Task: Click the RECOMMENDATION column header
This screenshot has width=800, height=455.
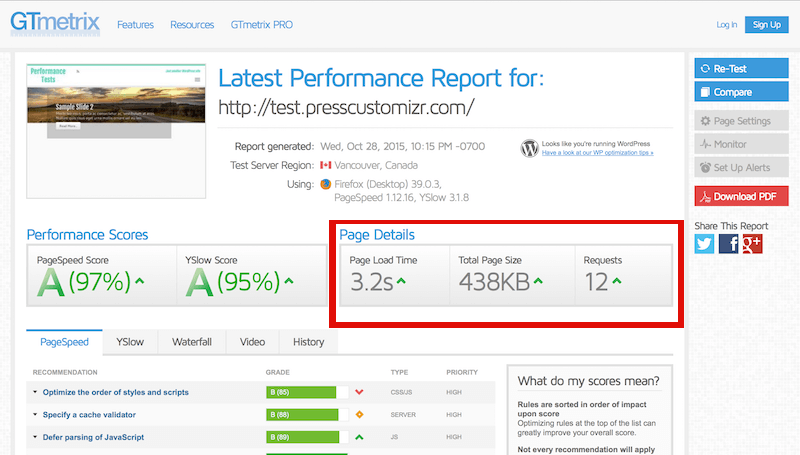Action: tap(65, 372)
